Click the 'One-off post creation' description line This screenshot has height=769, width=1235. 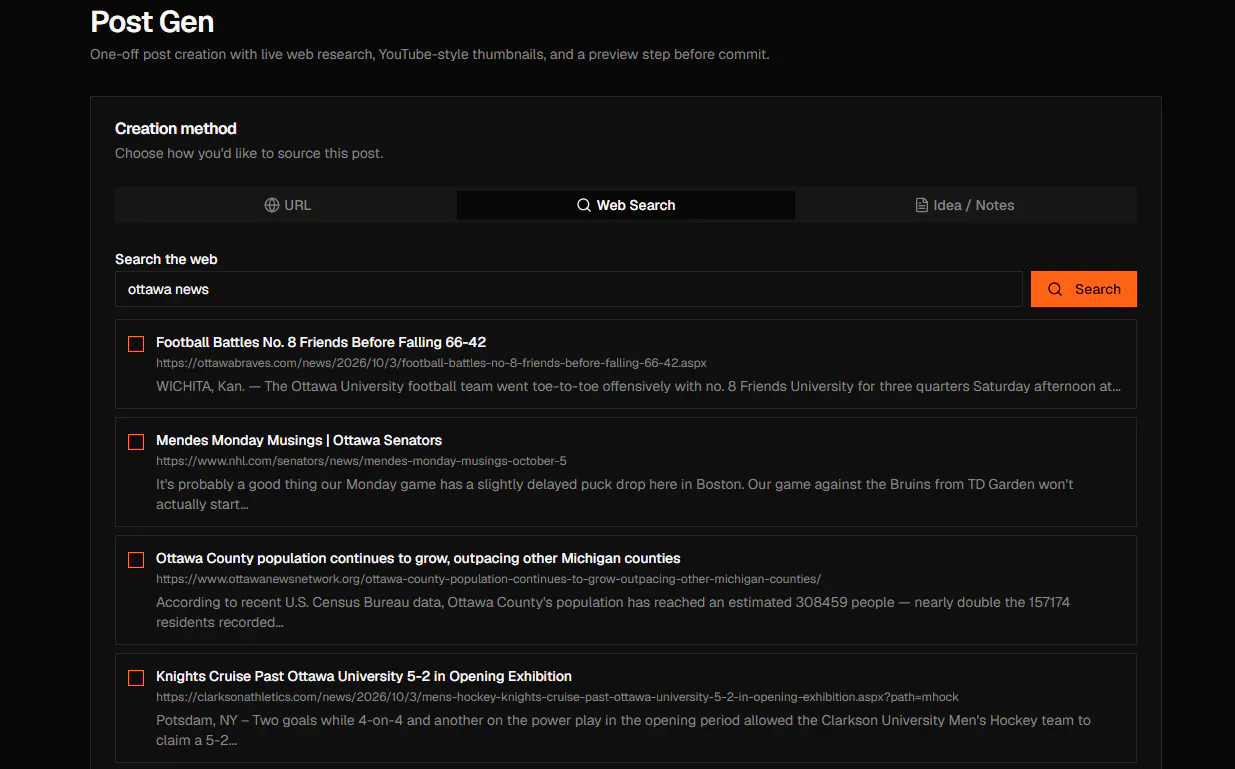click(430, 54)
